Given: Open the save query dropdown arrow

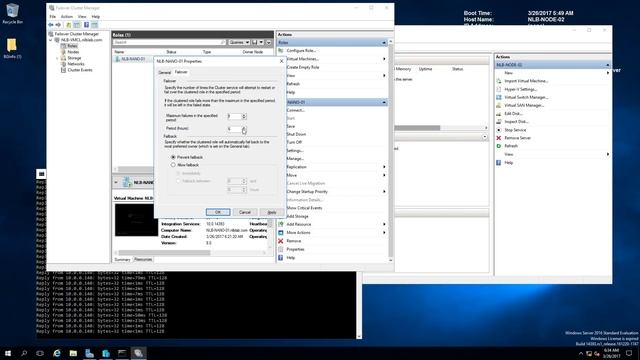Looking at the screenshot, I should (x=261, y=42).
